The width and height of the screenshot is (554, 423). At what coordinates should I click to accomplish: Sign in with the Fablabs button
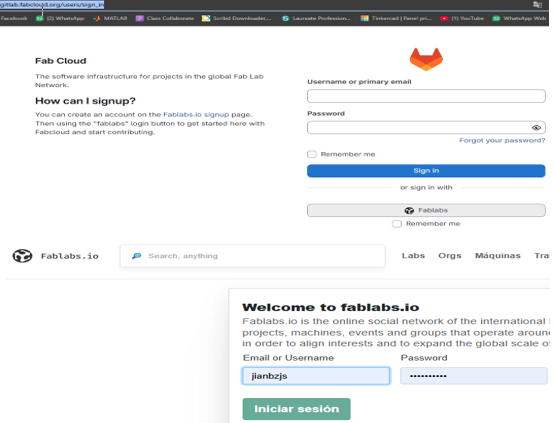(426, 210)
